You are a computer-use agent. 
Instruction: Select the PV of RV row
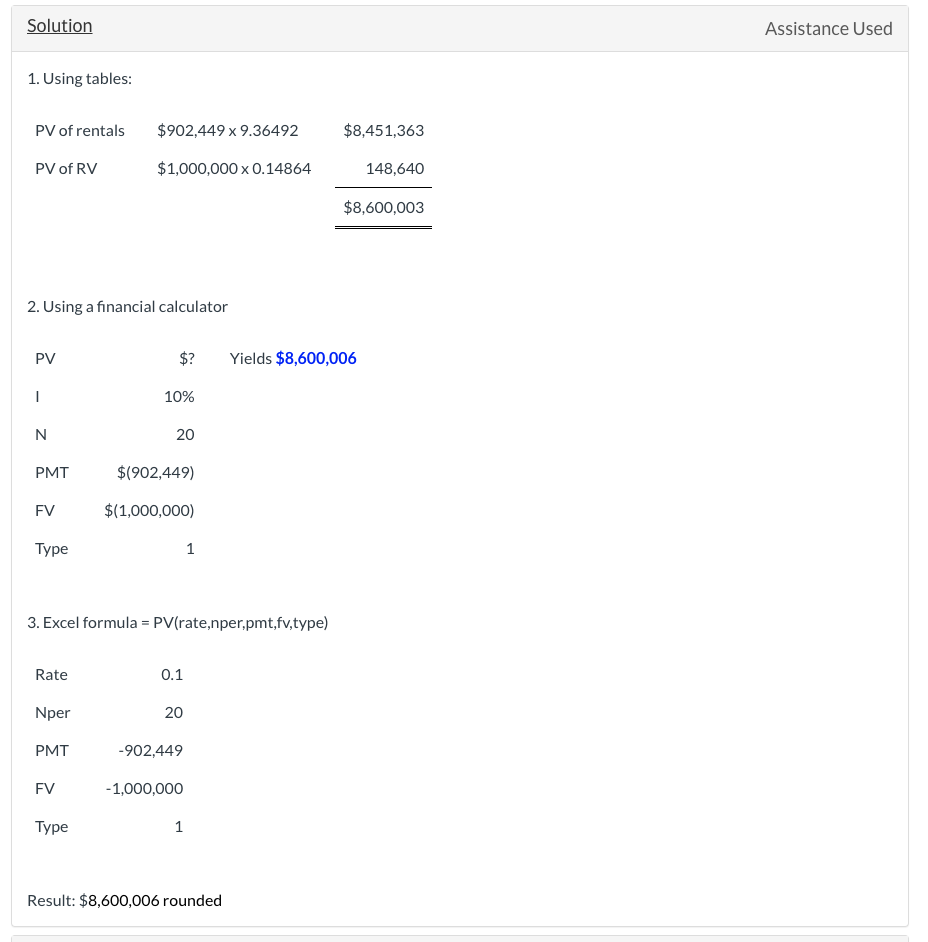66,168
